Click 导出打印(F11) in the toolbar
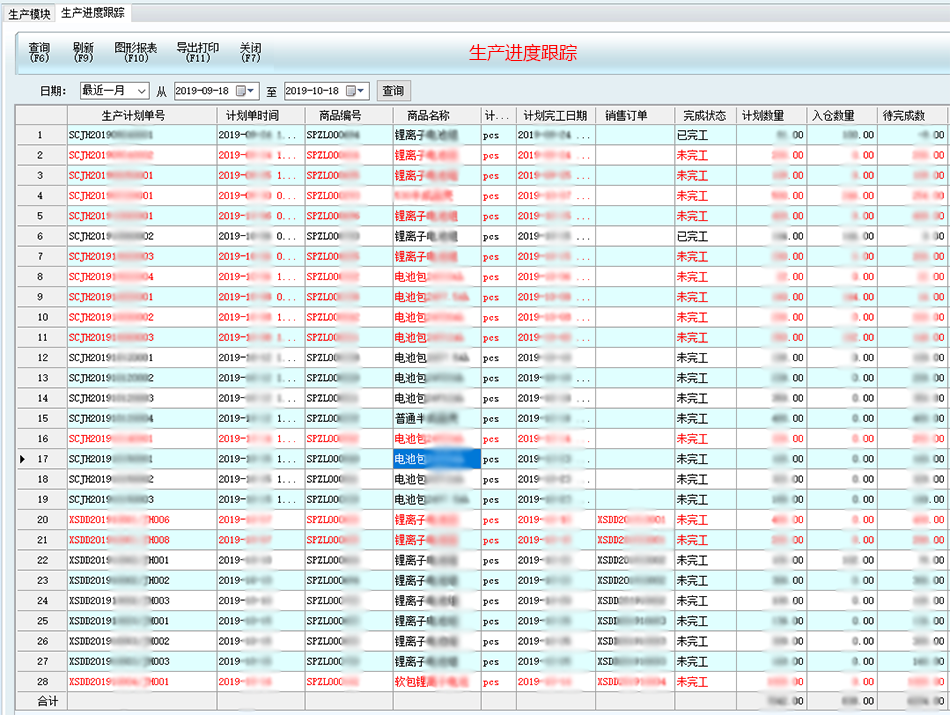The height and width of the screenshot is (715, 950). [x=198, y=52]
